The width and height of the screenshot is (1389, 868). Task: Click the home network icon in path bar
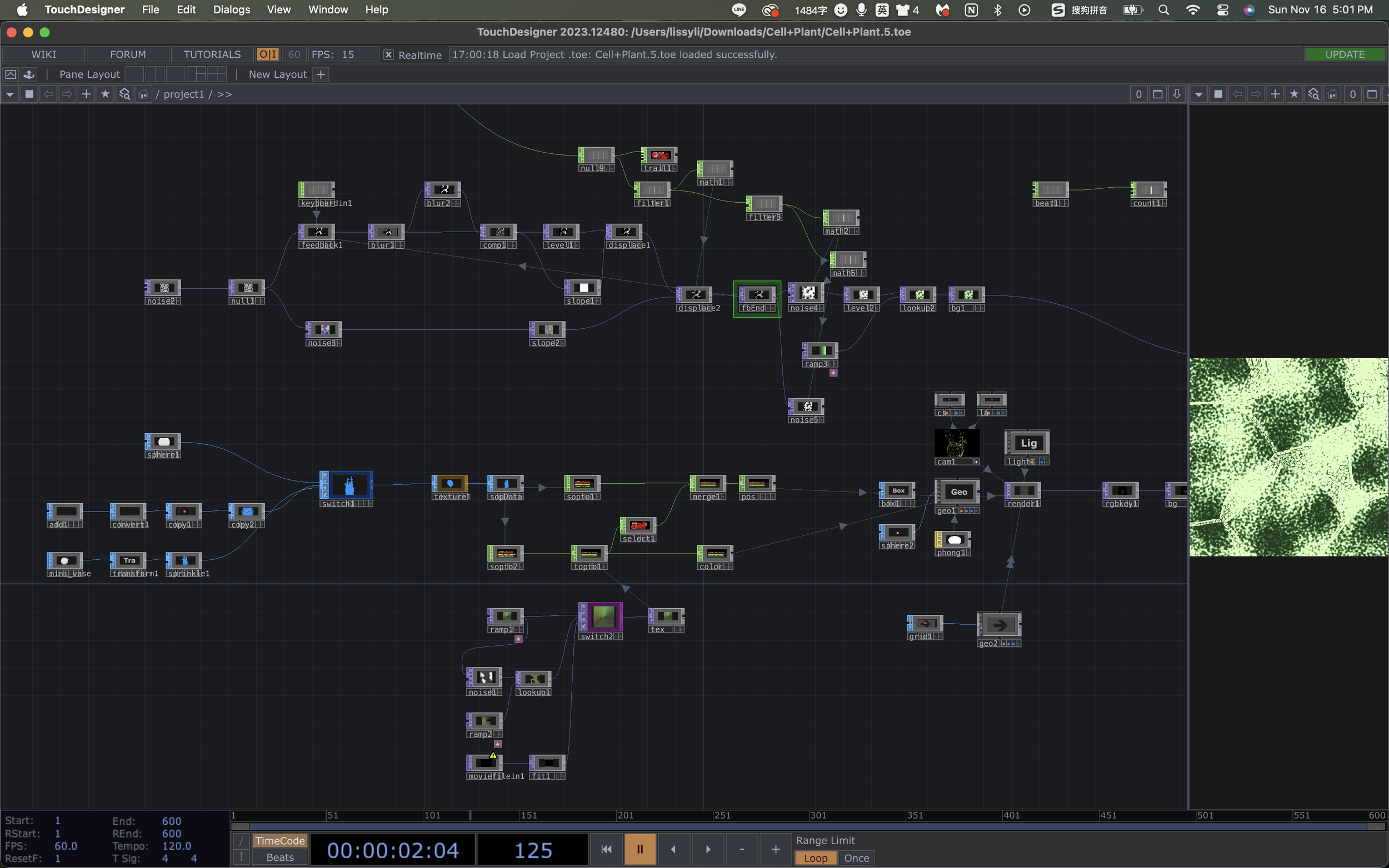(x=143, y=94)
